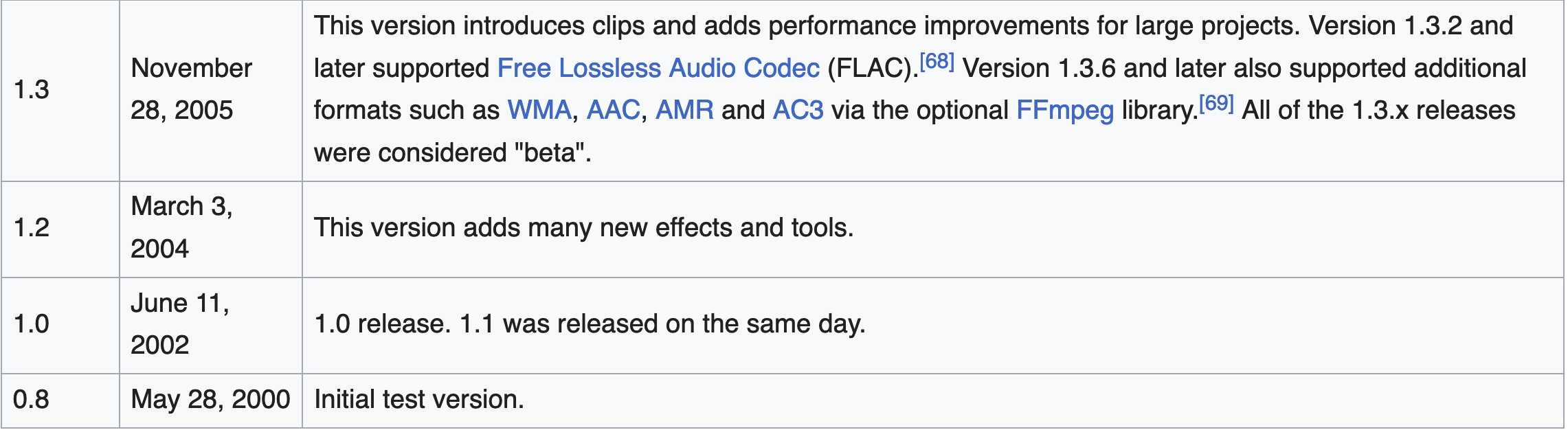Screen dimensions: 1568x430
Task: Click the WMA format link
Action: click(x=539, y=111)
